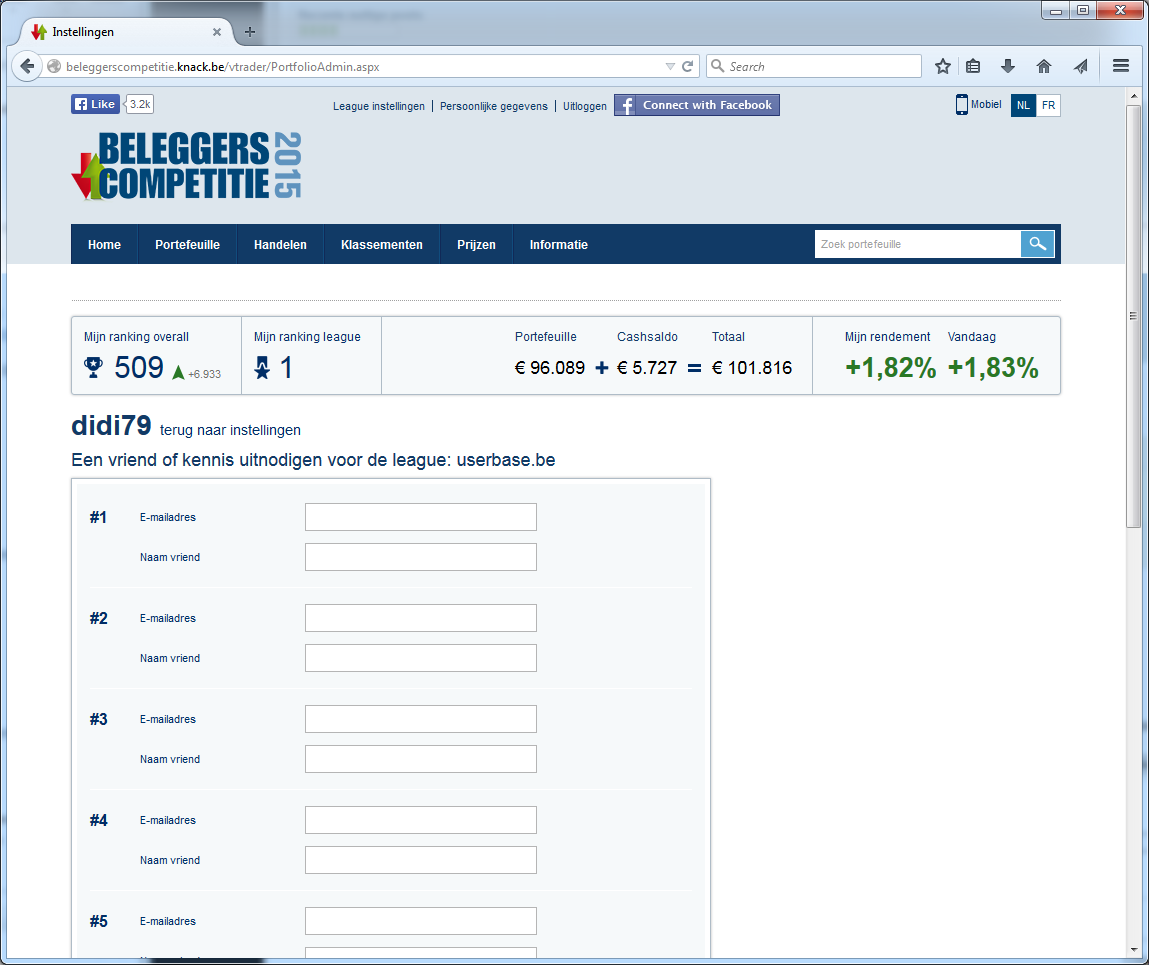Image resolution: width=1149 pixels, height=965 pixels.
Task: Click the Connect with Facebook button
Action: pos(696,105)
